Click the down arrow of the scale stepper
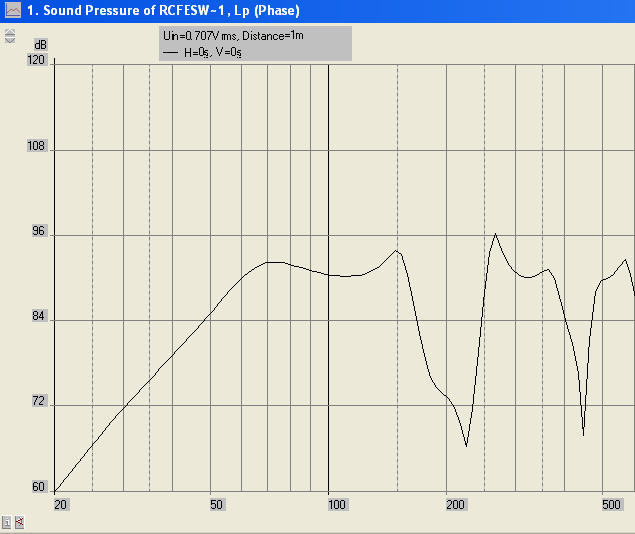This screenshot has width=635, height=534. click(10, 40)
